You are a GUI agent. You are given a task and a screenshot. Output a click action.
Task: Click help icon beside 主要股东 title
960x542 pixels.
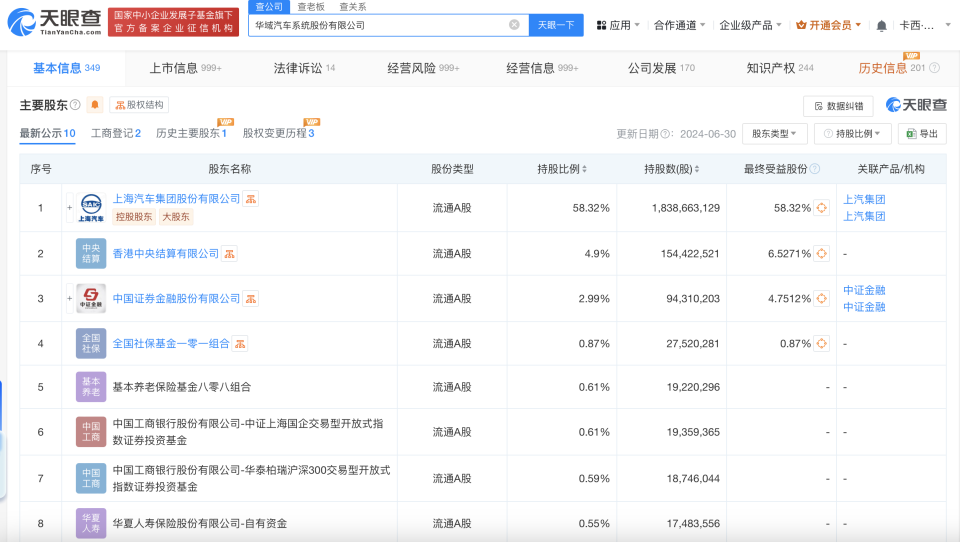[75, 105]
